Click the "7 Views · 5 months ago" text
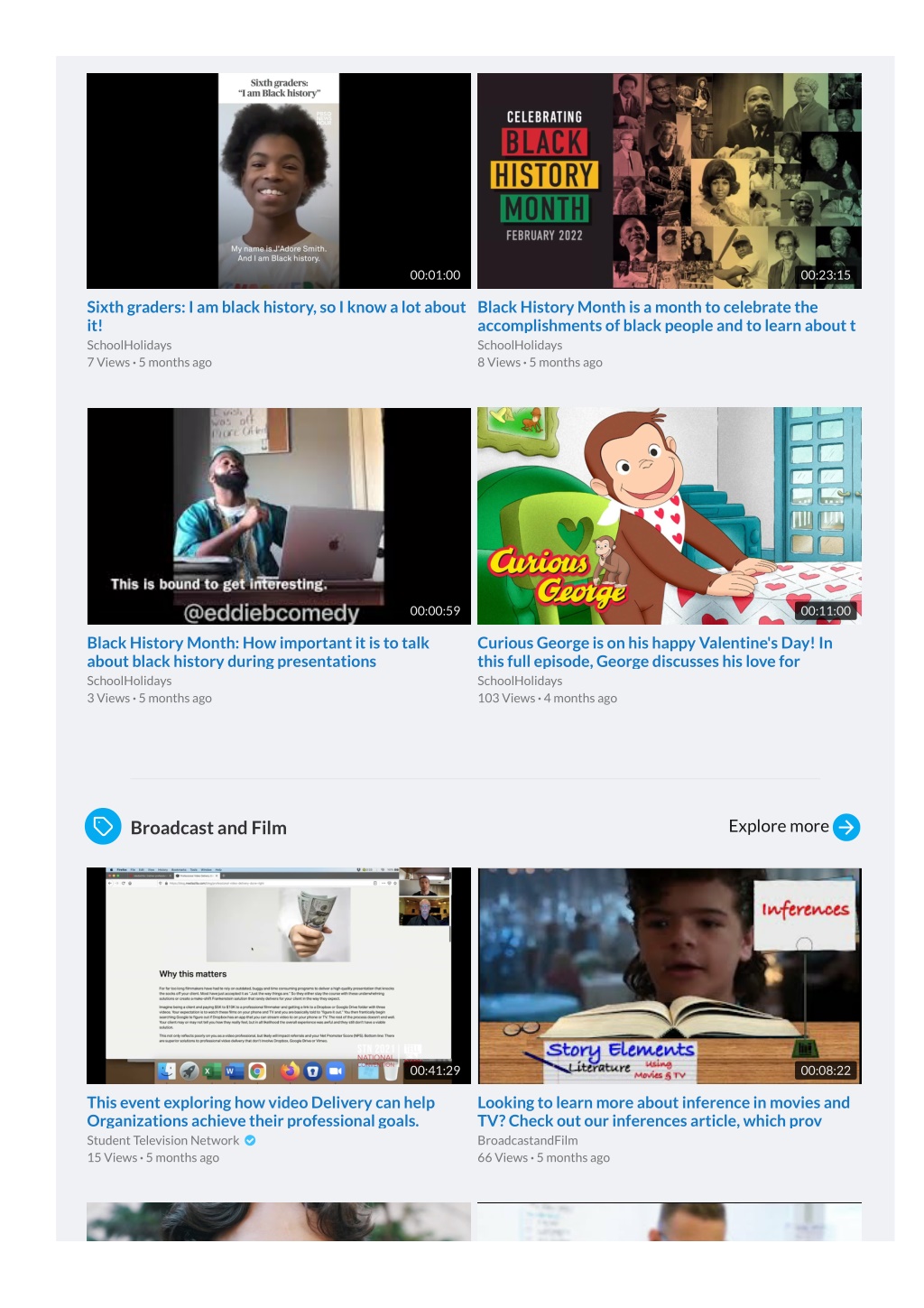 click(x=149, y=362)
